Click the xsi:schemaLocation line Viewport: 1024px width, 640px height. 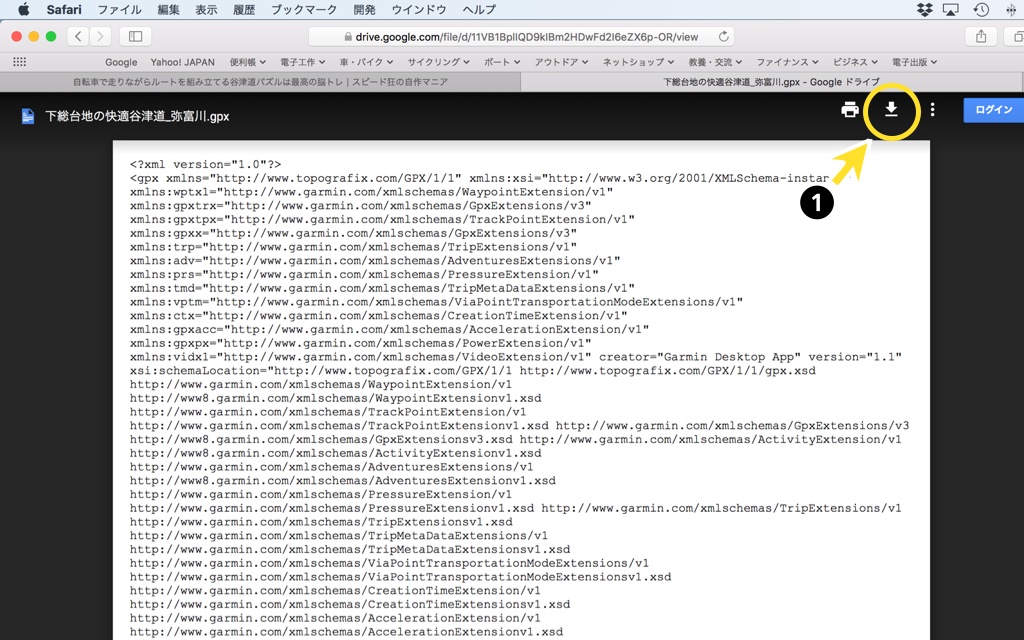coord(473,370)
